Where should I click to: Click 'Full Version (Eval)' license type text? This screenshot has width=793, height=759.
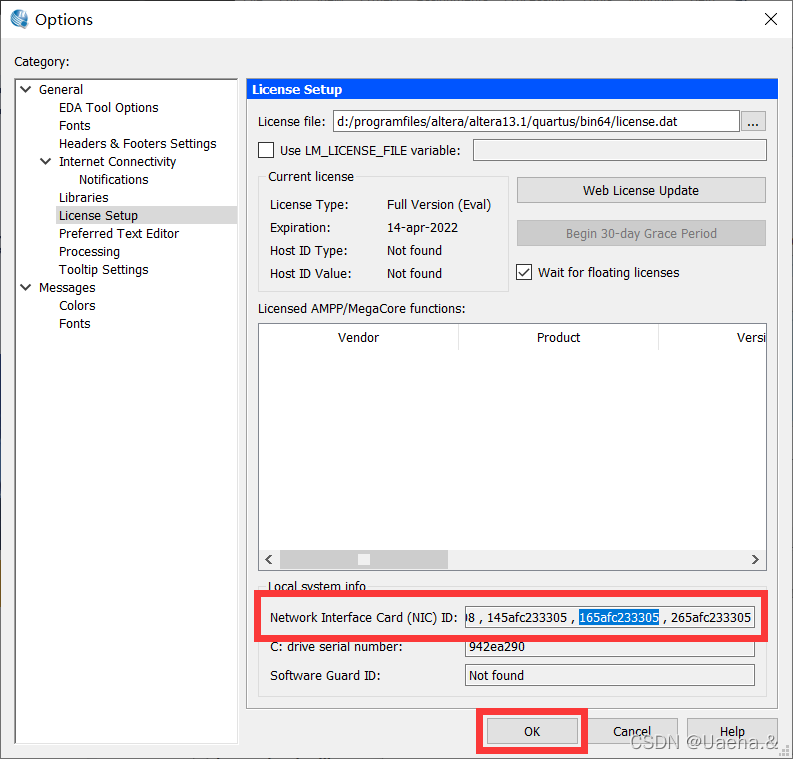439,204
